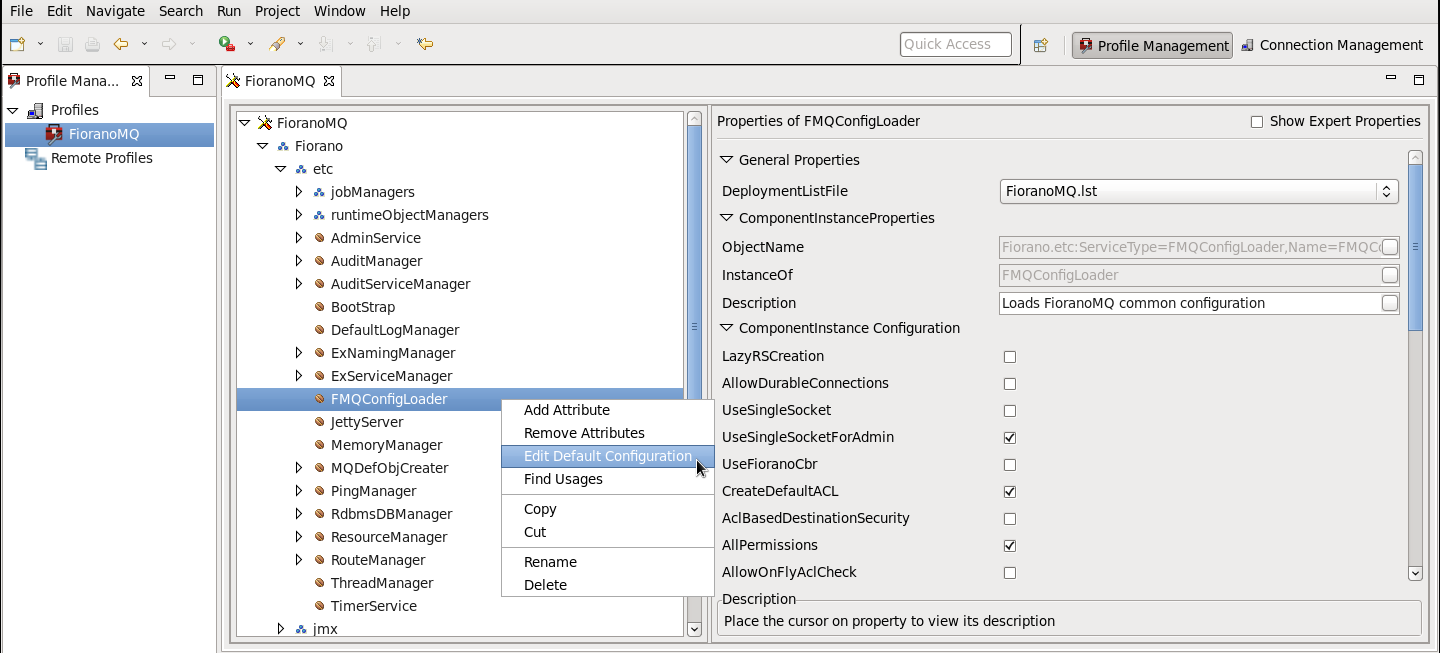This screenshot has height=653, width=1440.
Task: Click the New wizard toolbar icon
Action: coord(18,44)
